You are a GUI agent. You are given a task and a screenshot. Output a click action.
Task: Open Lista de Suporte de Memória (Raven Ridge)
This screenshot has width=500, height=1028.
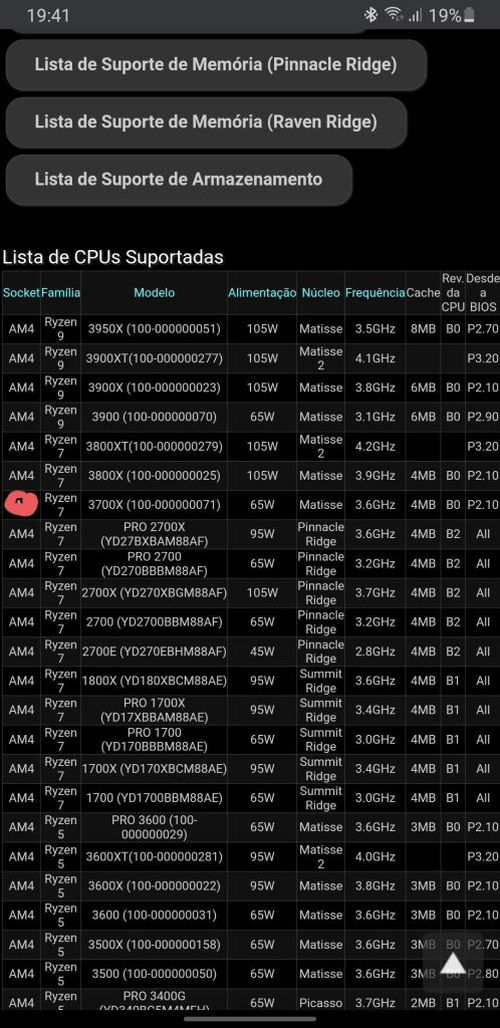[206, 122]
